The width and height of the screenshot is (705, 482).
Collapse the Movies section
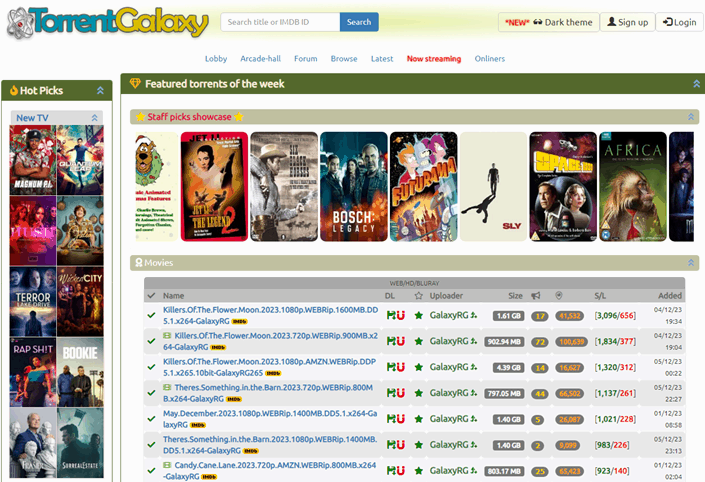point(691,263)
